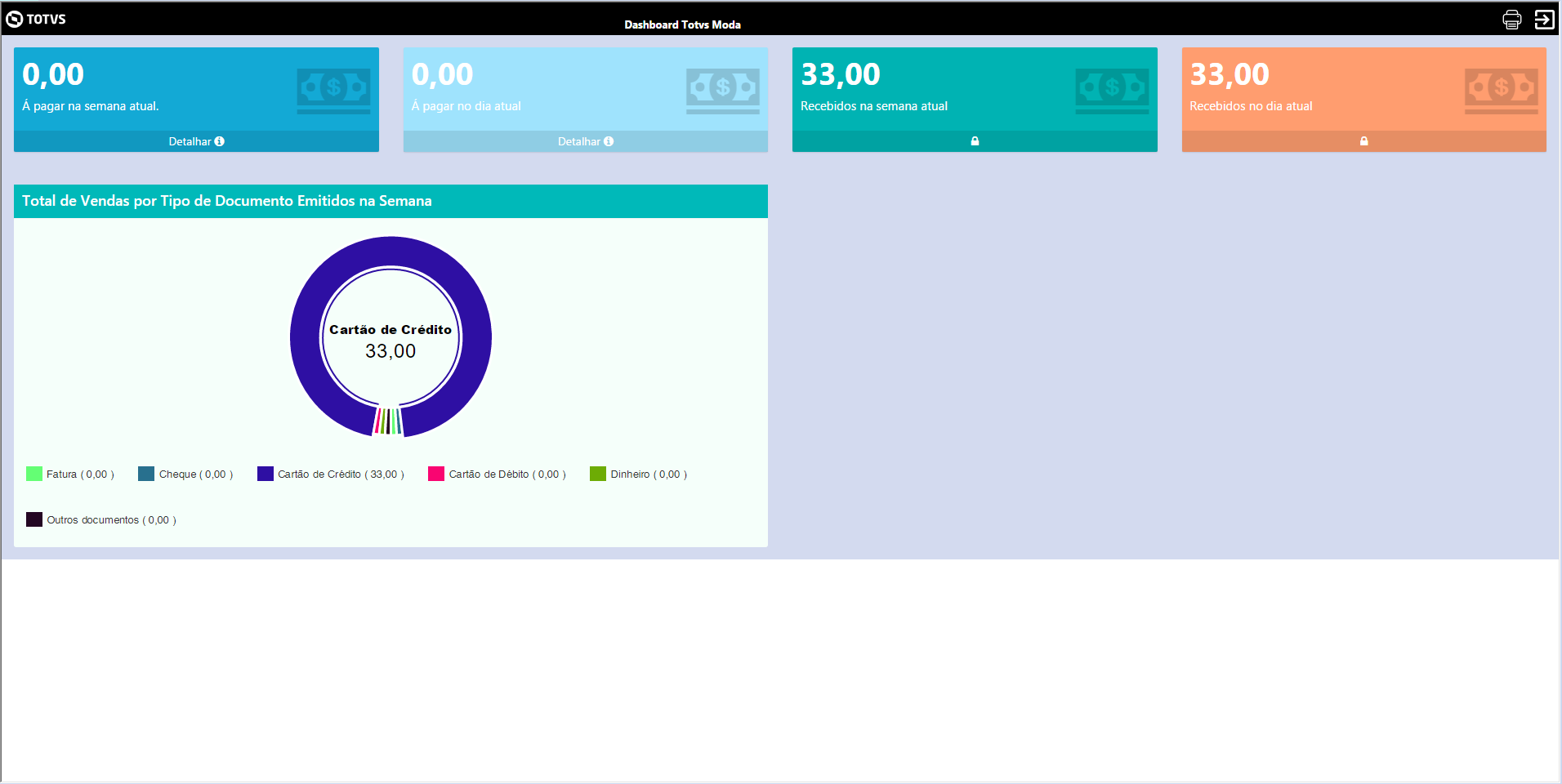
Task: Click 'Cartão de Crédito' label inside donut
Action: [390, 330]
